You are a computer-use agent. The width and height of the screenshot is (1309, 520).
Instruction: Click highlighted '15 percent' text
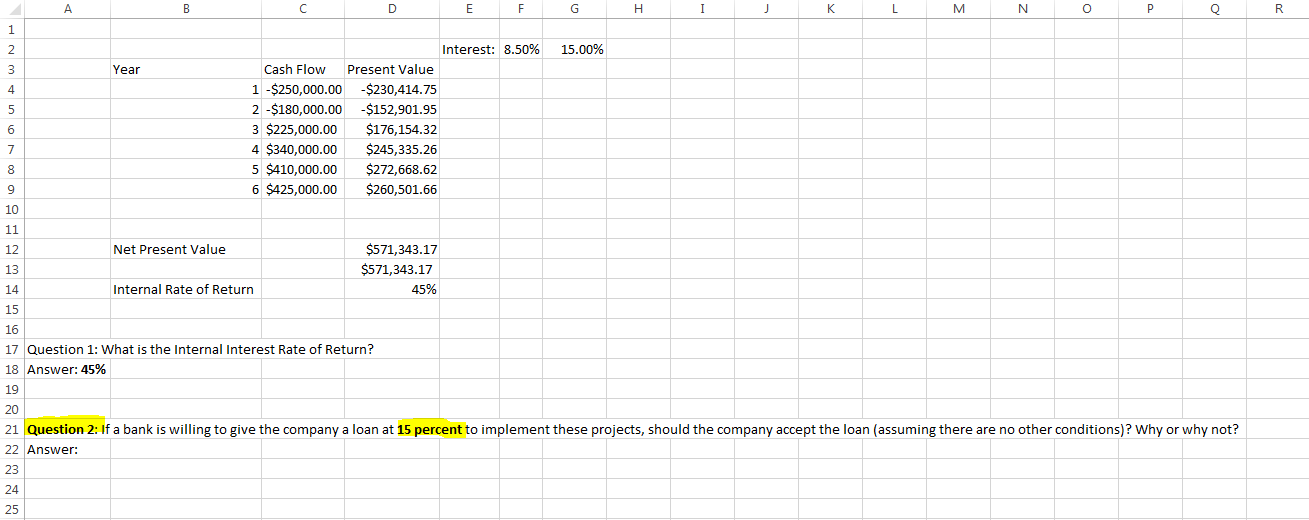pyautogui.click(x=431, y=429)
